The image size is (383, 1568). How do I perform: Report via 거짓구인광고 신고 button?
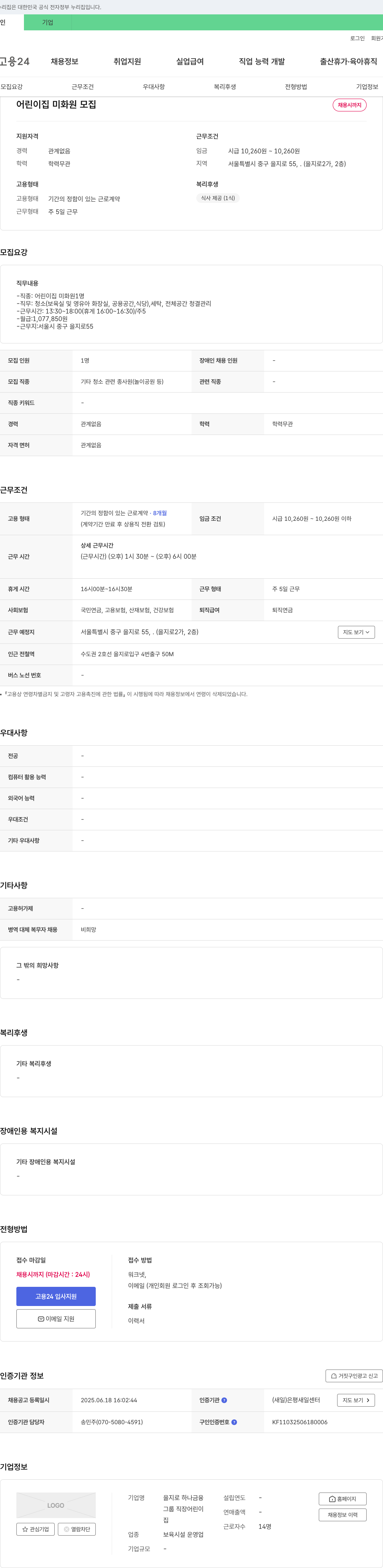coord(354,1375)
